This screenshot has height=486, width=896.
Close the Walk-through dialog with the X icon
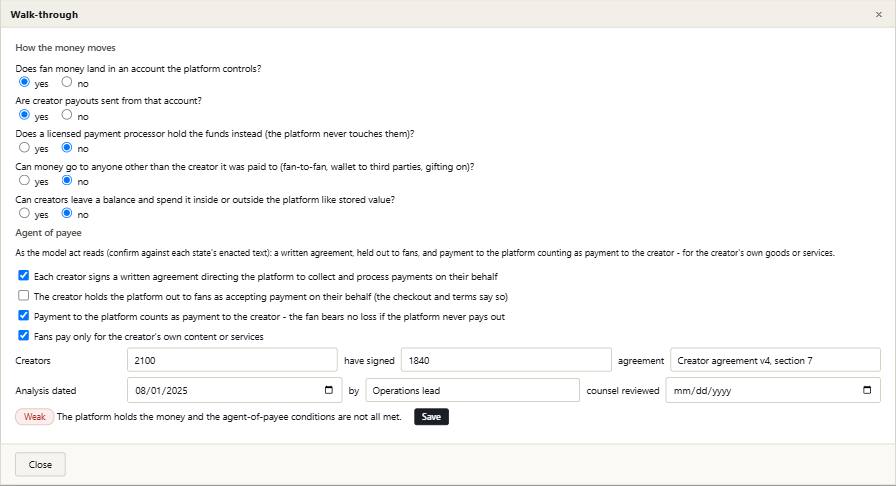tap(879, 15)
